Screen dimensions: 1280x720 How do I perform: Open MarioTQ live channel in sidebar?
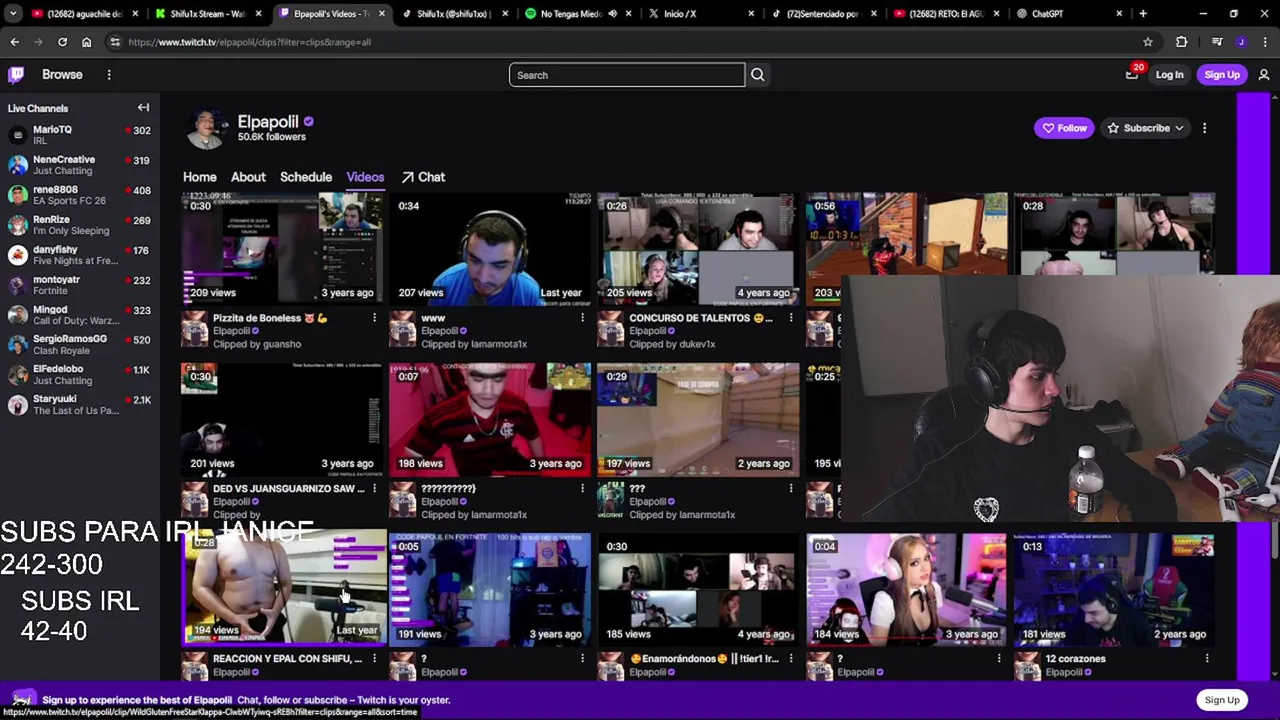(79, 135)
